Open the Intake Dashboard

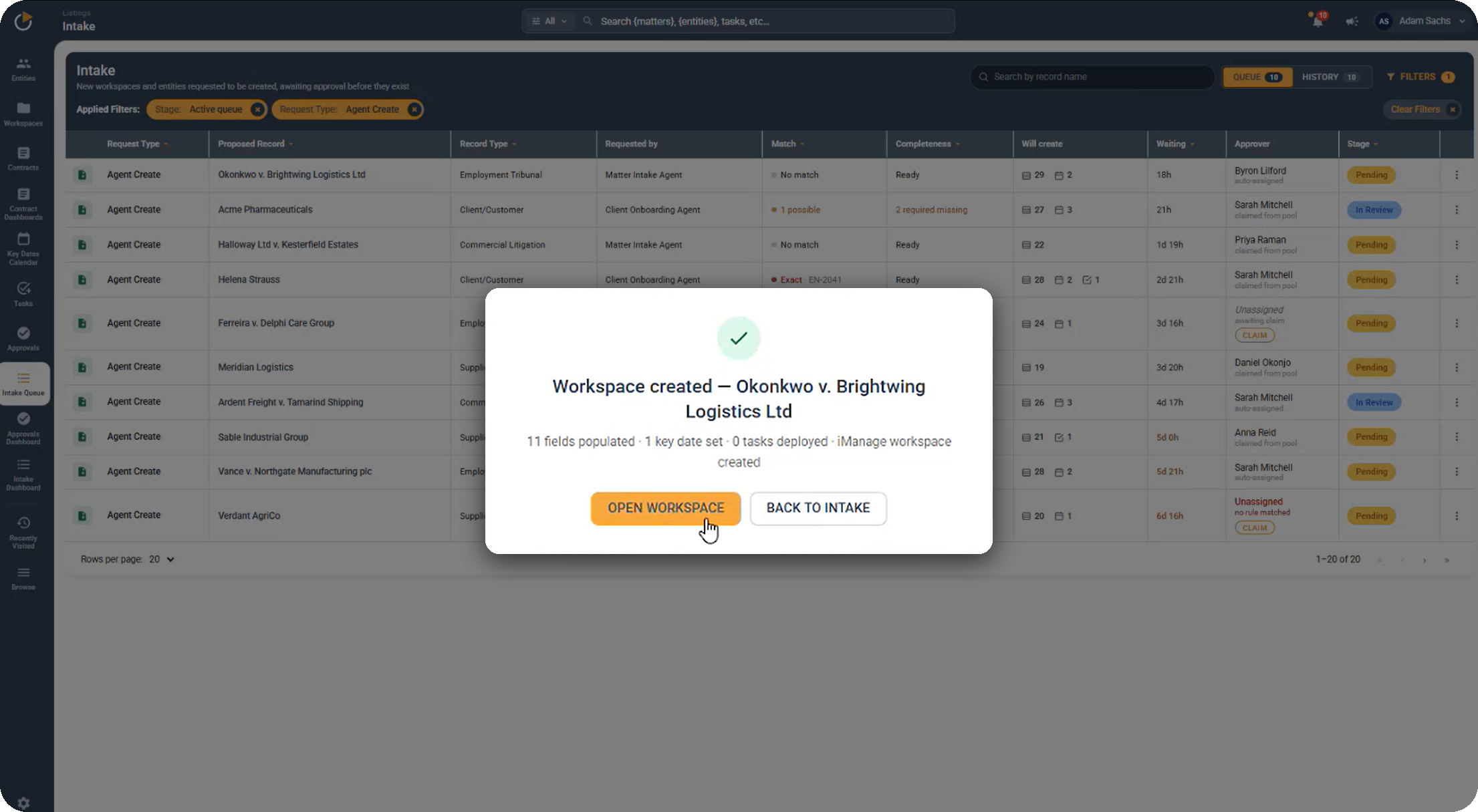point(23,474)
